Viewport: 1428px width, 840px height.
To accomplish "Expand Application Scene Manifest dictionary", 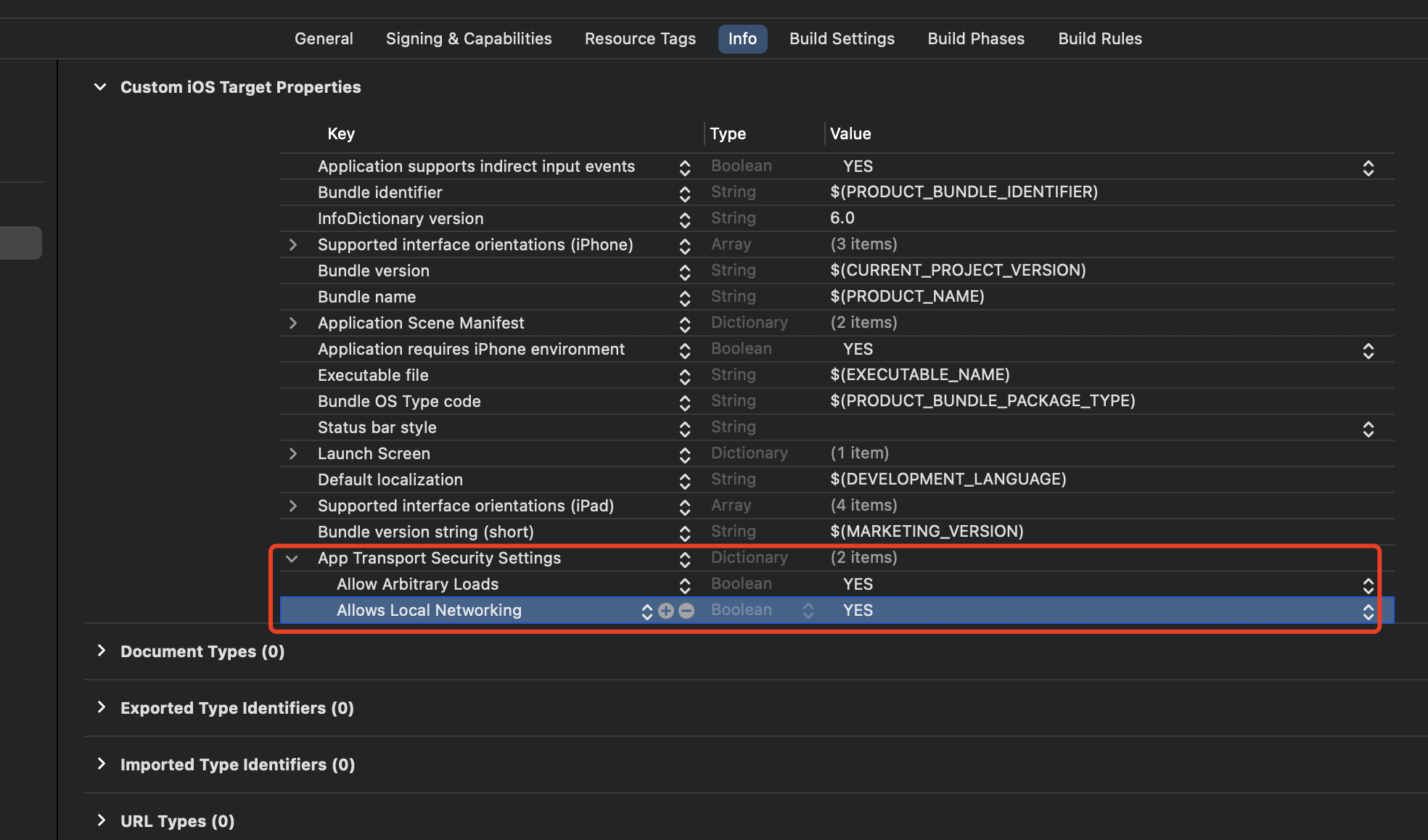I will 292,324.
